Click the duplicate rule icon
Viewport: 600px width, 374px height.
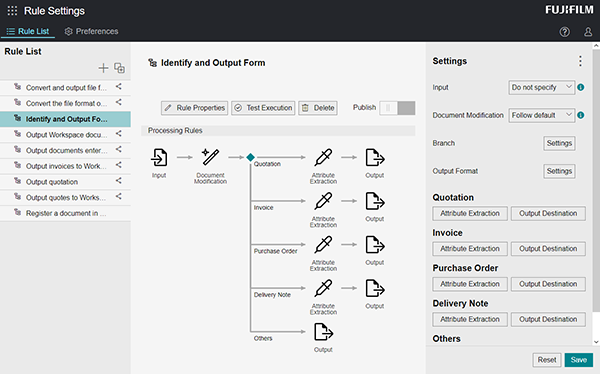(119, 68)
